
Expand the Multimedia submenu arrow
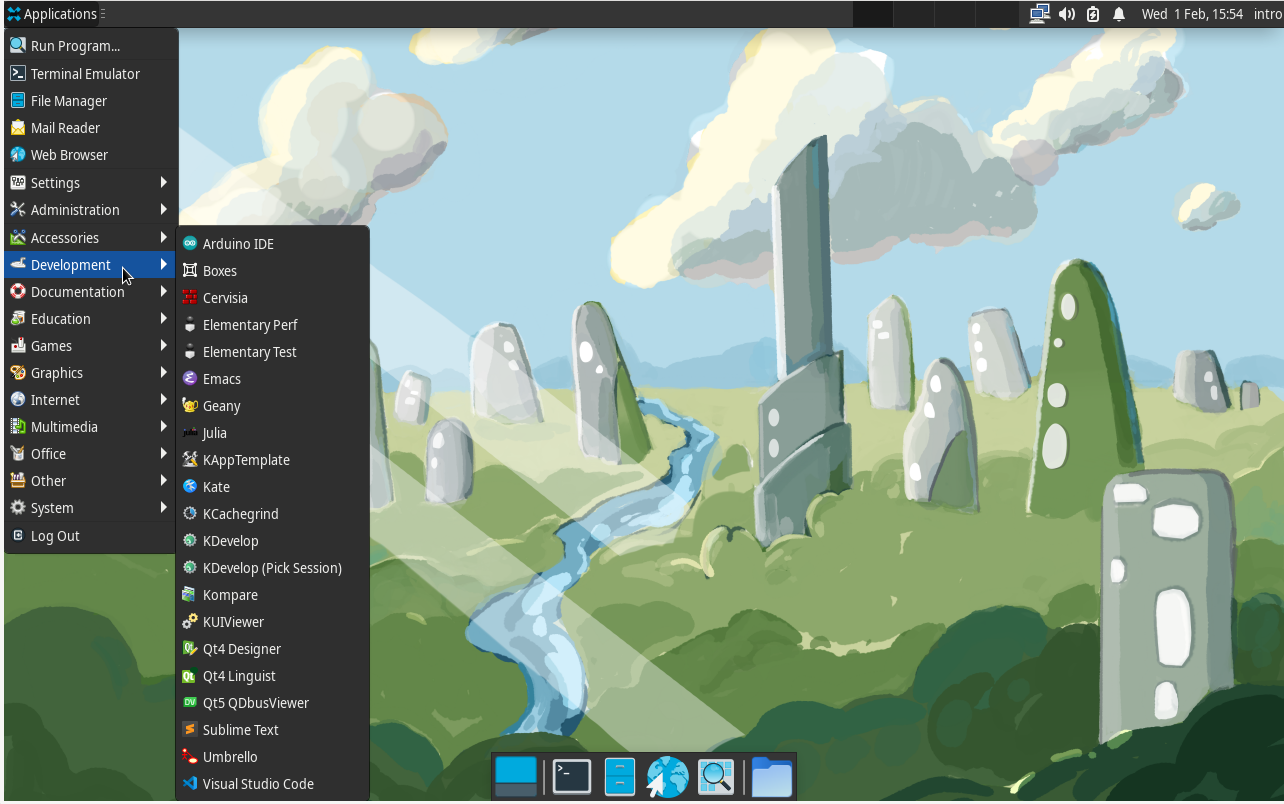tap(163, 426)
